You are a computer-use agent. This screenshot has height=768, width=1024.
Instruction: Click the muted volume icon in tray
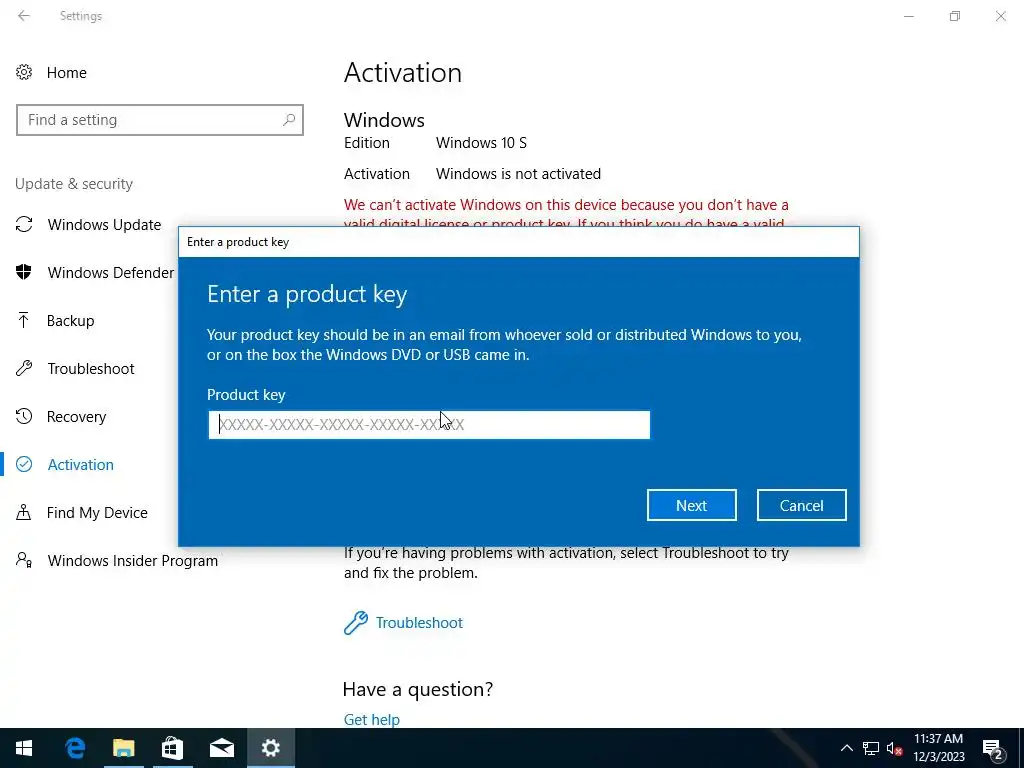(x=894, y=748)
